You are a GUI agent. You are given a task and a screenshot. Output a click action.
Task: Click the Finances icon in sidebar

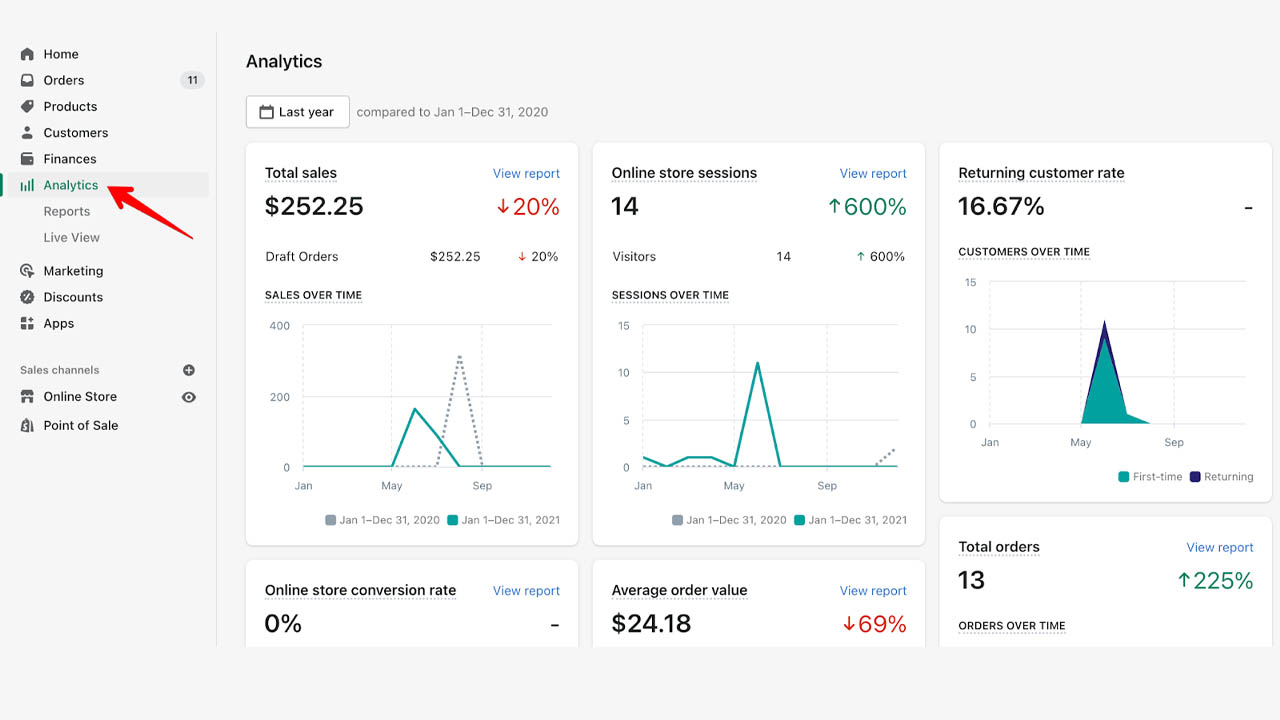[x=27, y=159]
